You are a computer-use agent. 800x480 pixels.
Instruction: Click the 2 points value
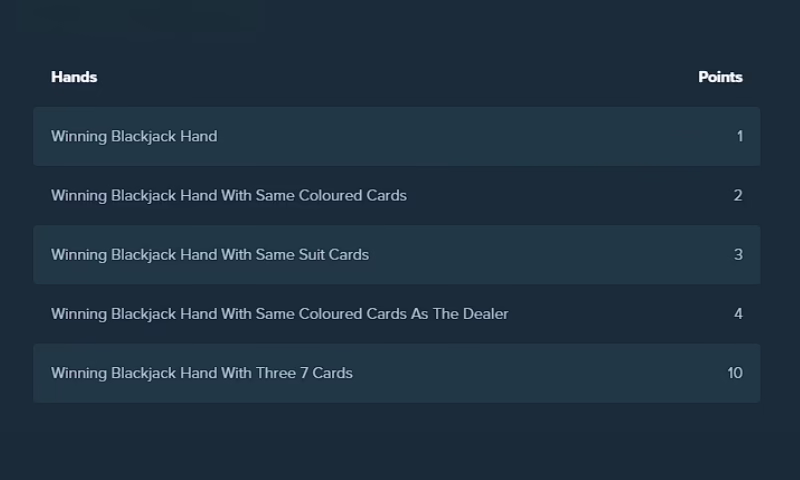click(x=738, y=195)
